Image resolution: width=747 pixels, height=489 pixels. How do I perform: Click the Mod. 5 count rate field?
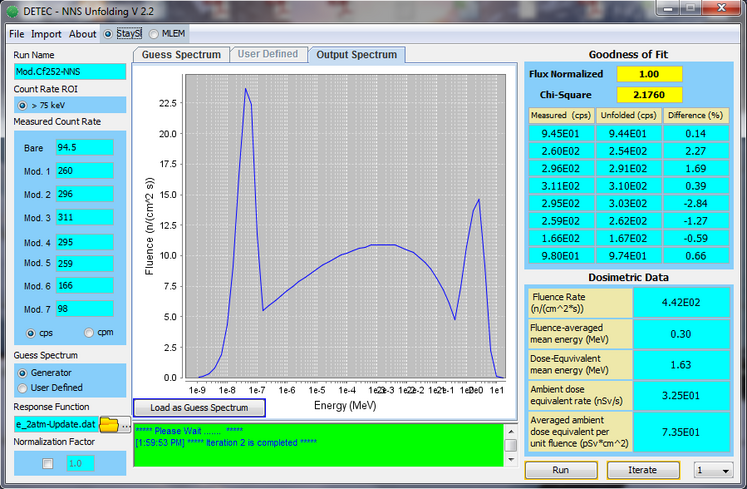click(x=84, y=264)
